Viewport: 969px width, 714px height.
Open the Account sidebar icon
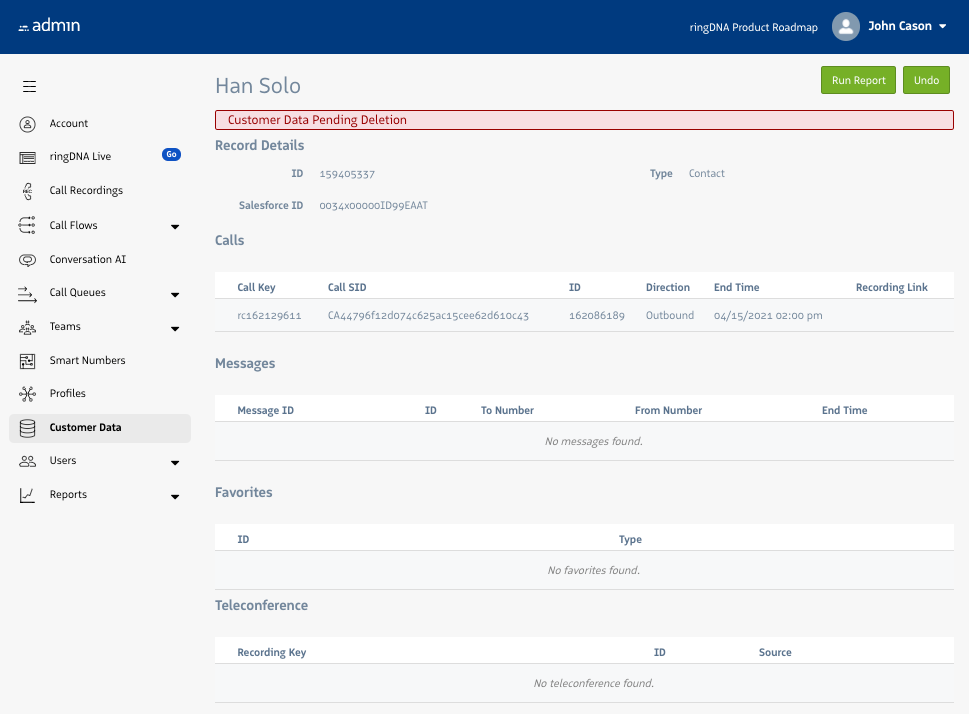28,124
